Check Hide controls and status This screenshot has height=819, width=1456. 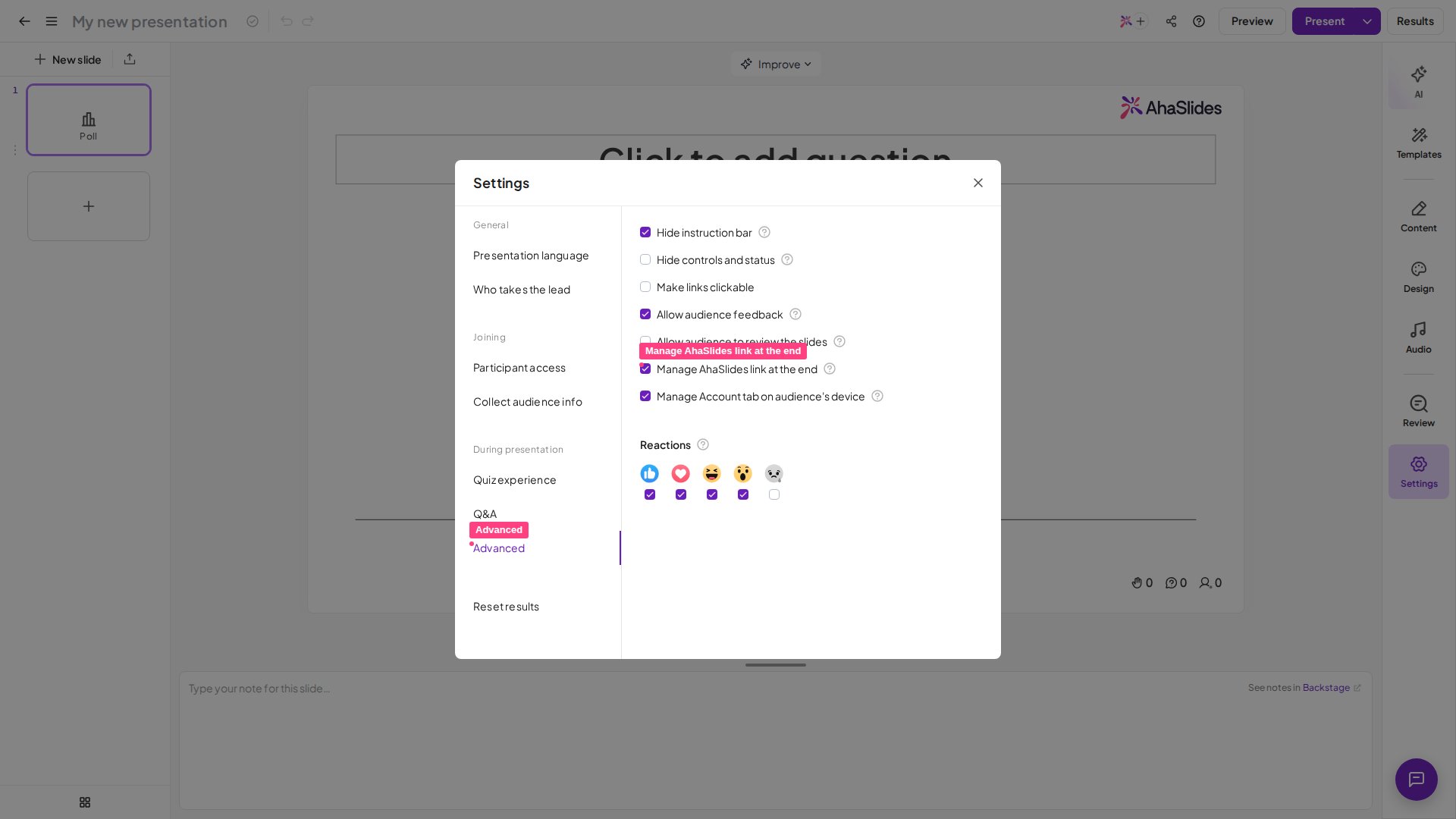tap(645, 260)
